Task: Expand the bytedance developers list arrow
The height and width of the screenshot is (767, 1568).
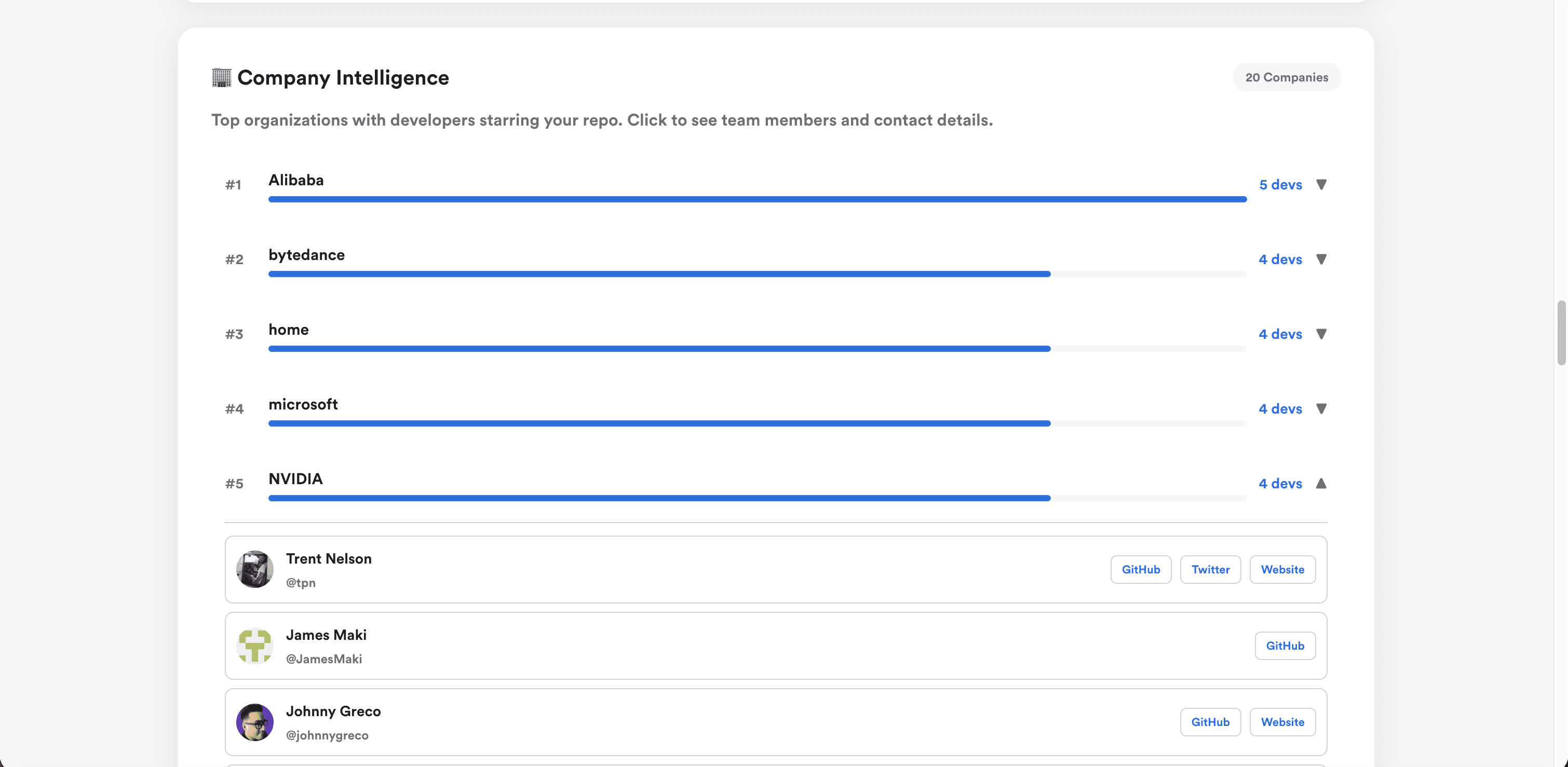Action: (1321, 259)
